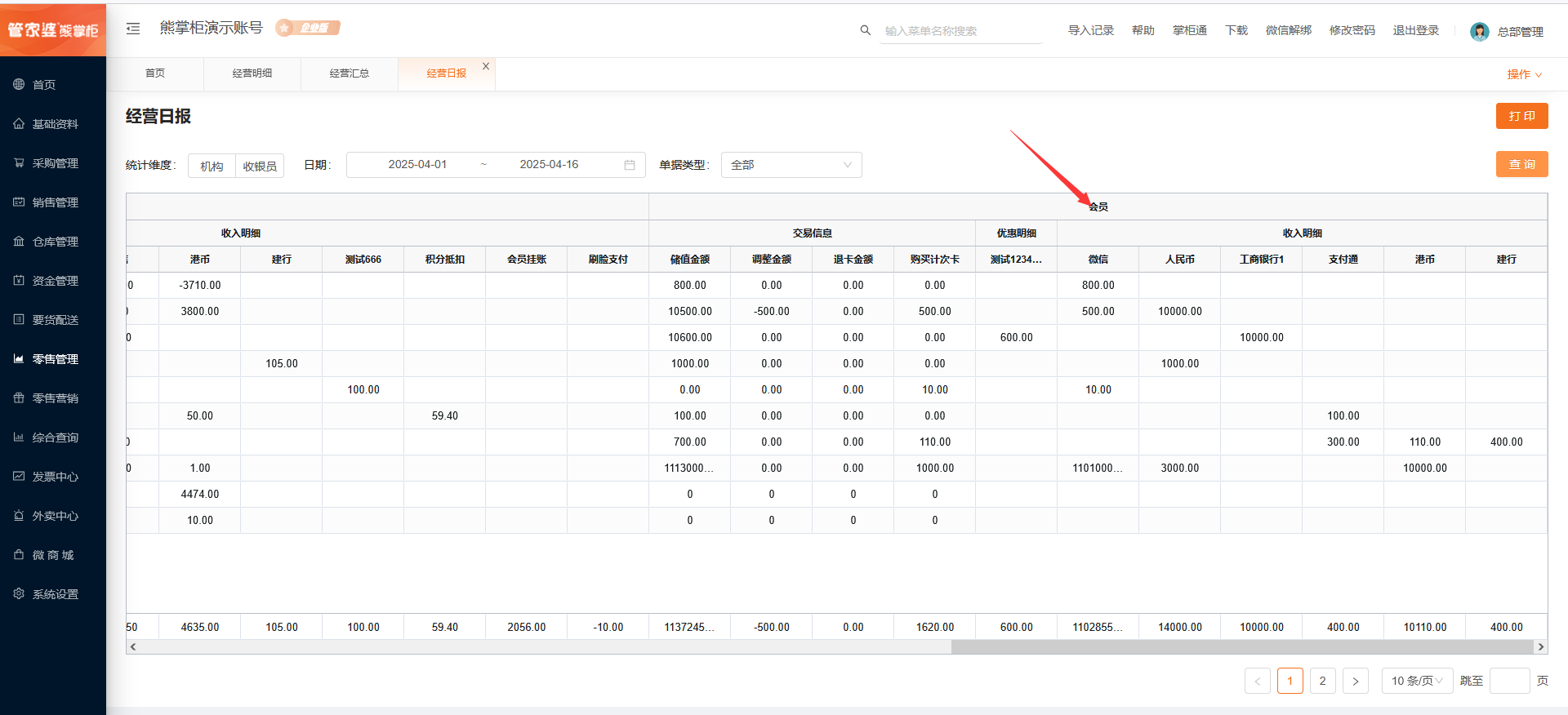Viewport: 1568px width, 715px height.
Task: Collapse the sidebar with the hamburger icon
Action: 133,29
